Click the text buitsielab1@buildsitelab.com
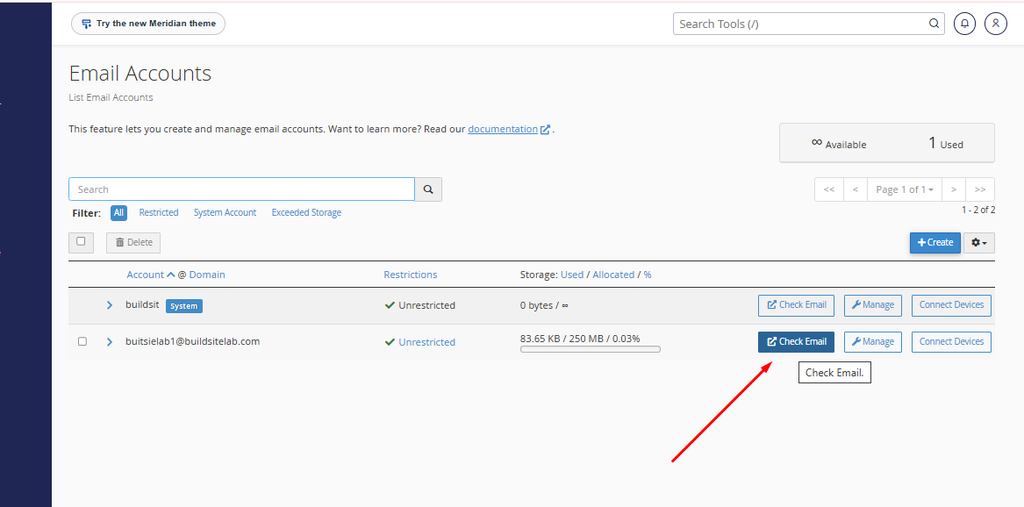 [193, 341]
